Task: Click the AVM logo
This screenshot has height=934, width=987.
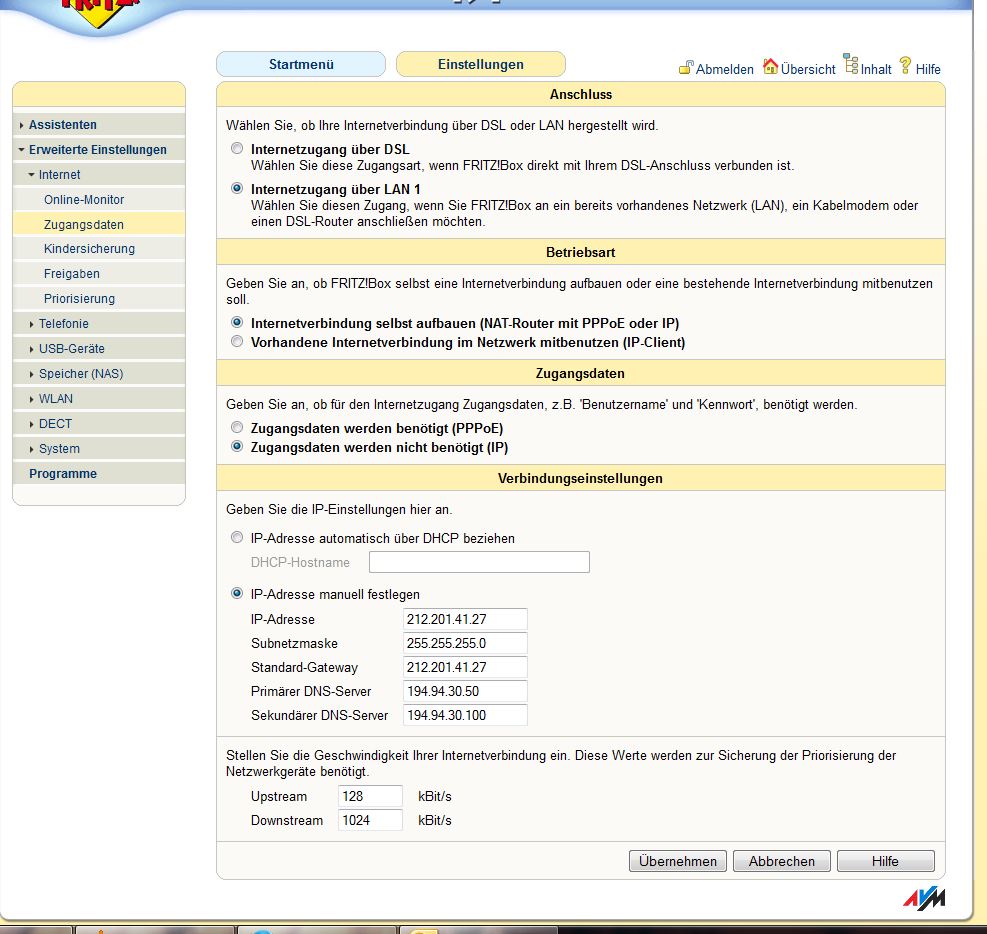Action: pyautogui.click(x=924, y=898)
